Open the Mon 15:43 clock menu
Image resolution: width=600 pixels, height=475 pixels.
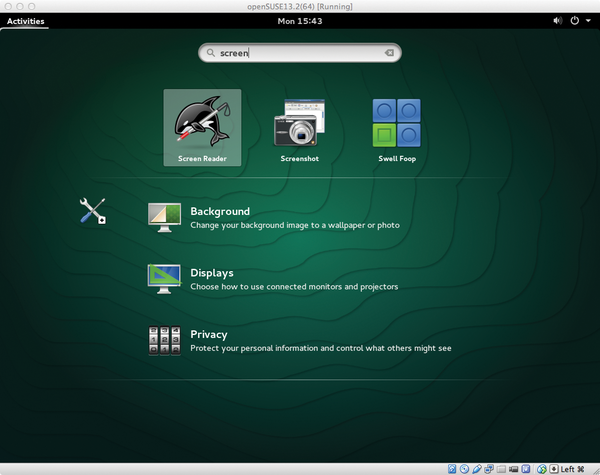[x=300, y=21]
